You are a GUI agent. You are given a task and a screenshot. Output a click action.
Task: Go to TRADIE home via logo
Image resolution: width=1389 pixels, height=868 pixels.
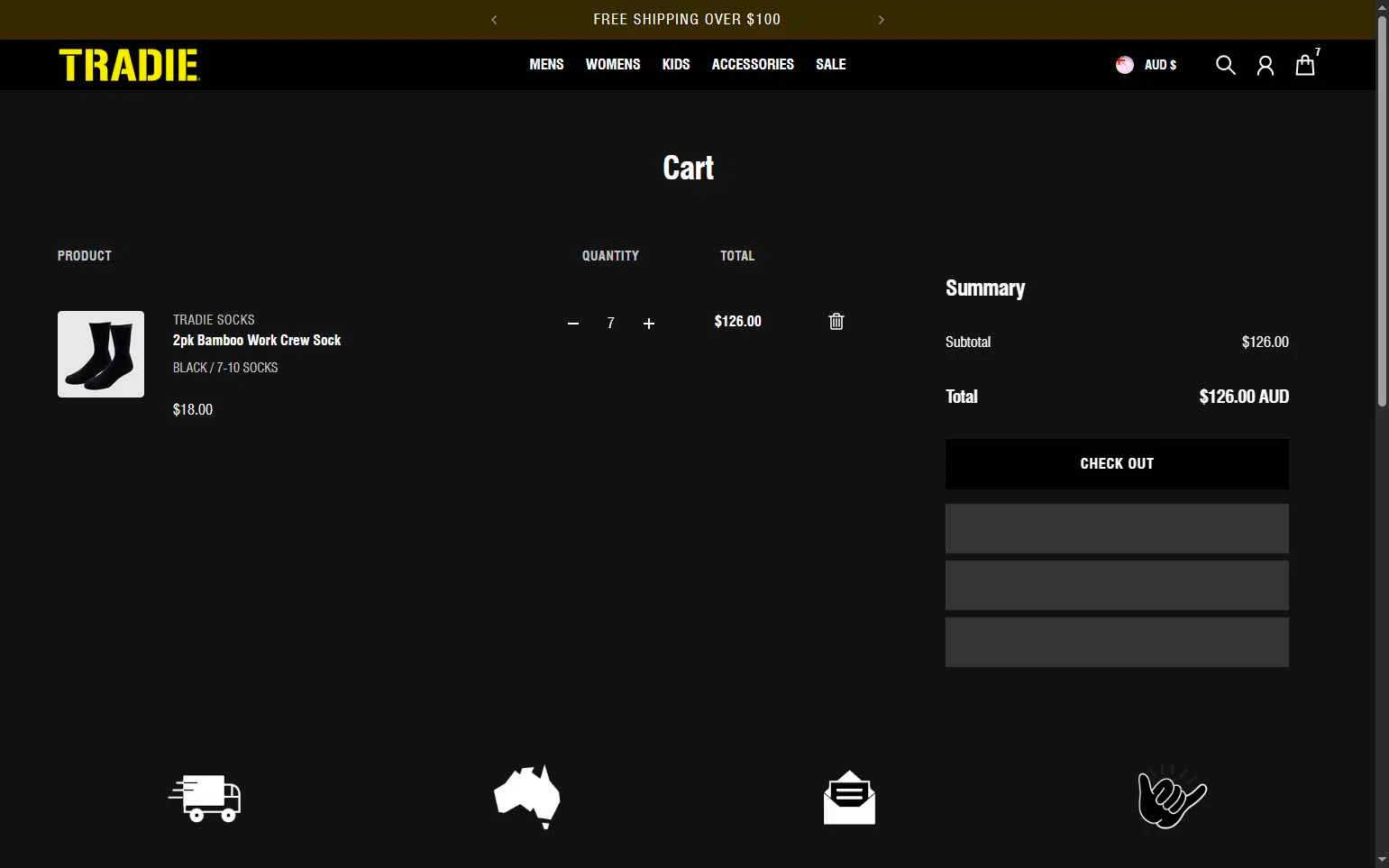point(129,65)
